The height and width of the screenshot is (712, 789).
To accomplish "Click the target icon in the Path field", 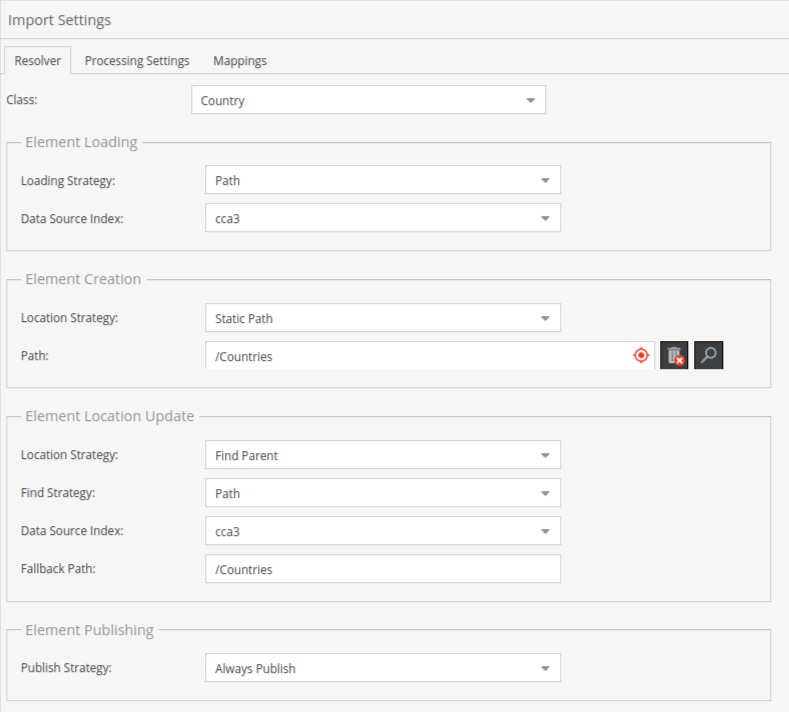I will click(x=641, y=356).
